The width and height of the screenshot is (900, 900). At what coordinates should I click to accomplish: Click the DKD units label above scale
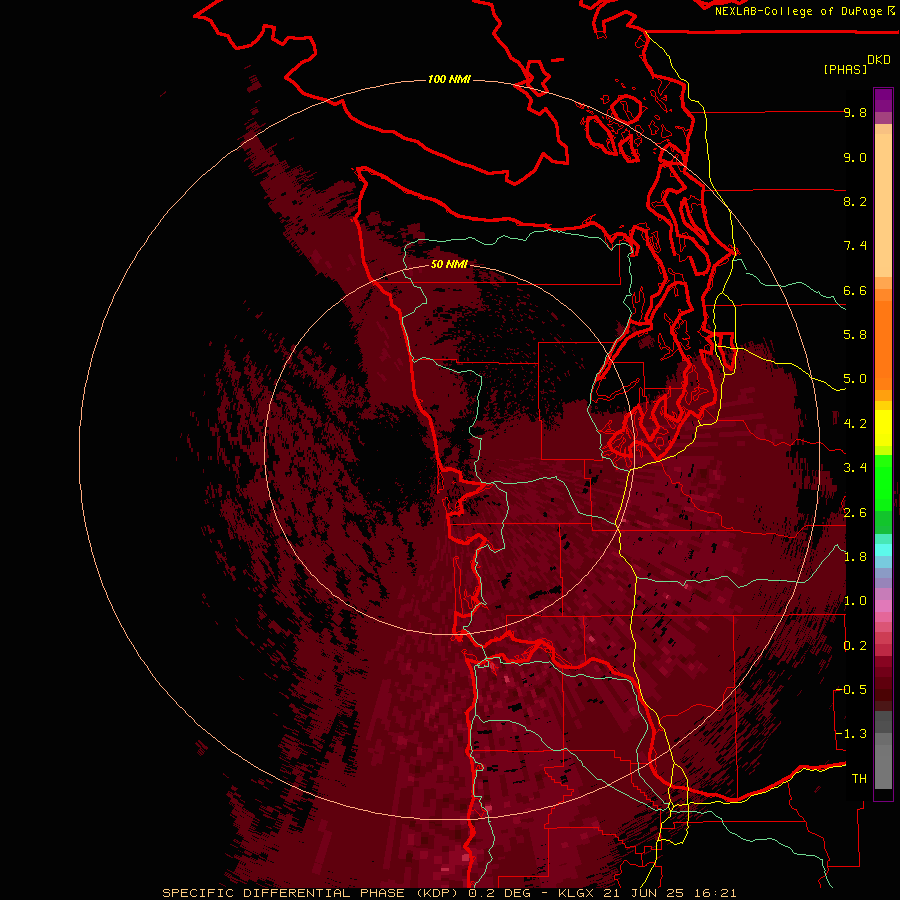coord(878,60)
